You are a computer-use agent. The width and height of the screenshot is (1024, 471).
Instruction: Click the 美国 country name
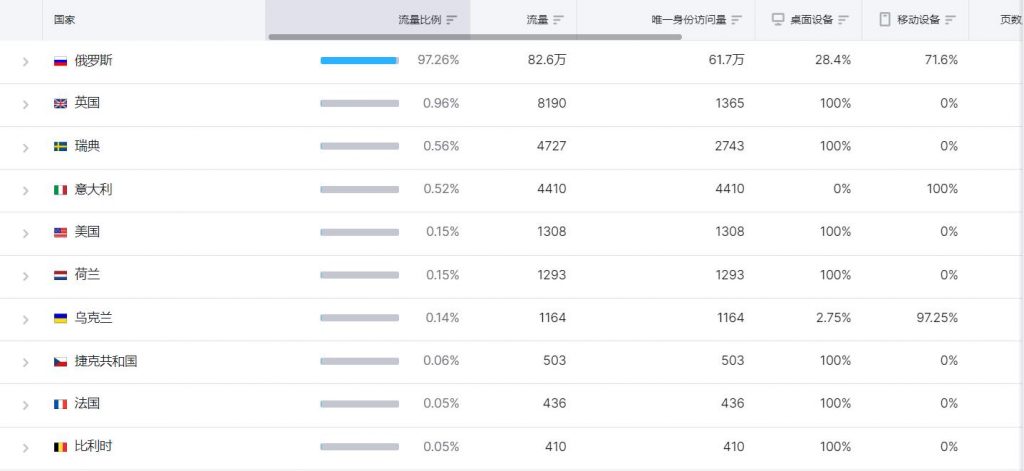(x=87, y=232)
